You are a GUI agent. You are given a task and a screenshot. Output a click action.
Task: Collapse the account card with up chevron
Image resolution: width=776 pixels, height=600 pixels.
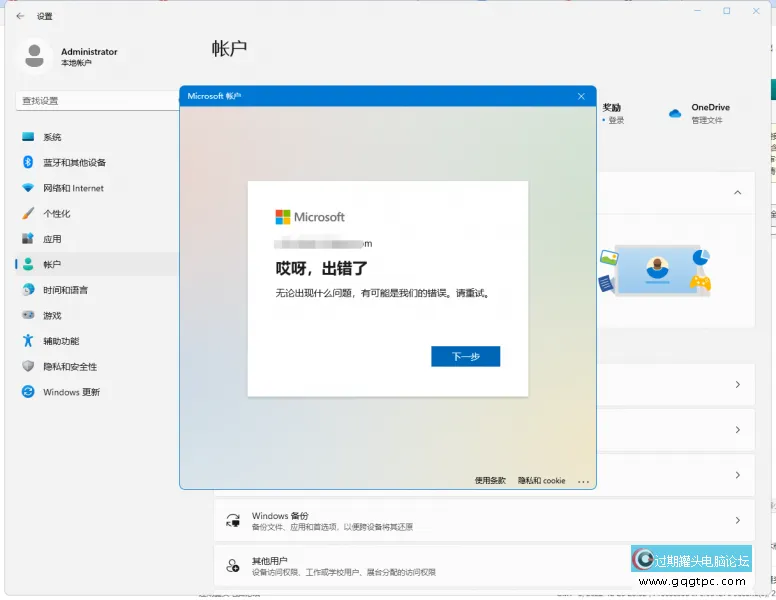click(x=737, y=192)
